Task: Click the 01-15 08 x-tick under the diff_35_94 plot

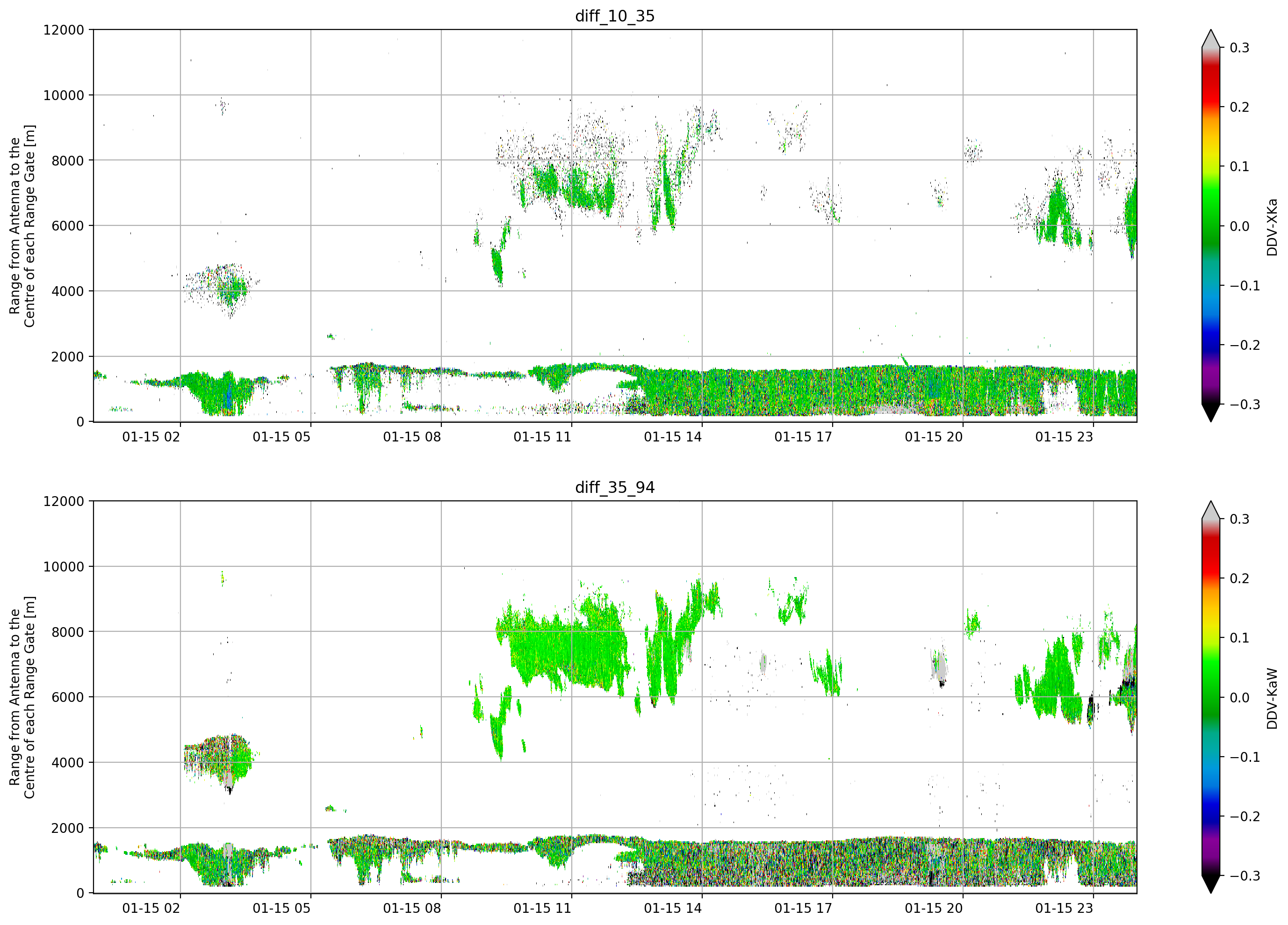Action: (x=412, y=909)
